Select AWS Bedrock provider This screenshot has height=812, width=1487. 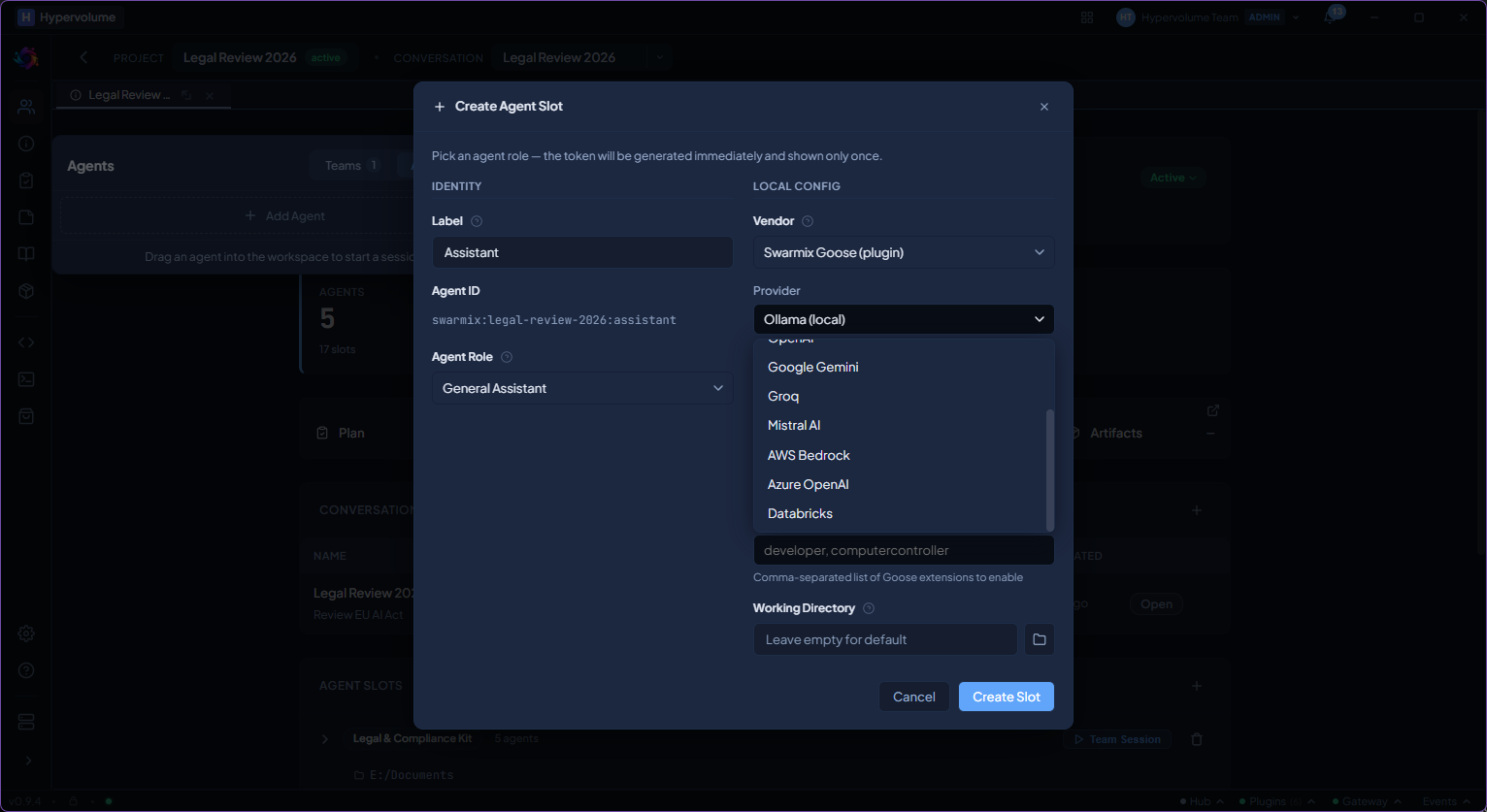[904, 455]
